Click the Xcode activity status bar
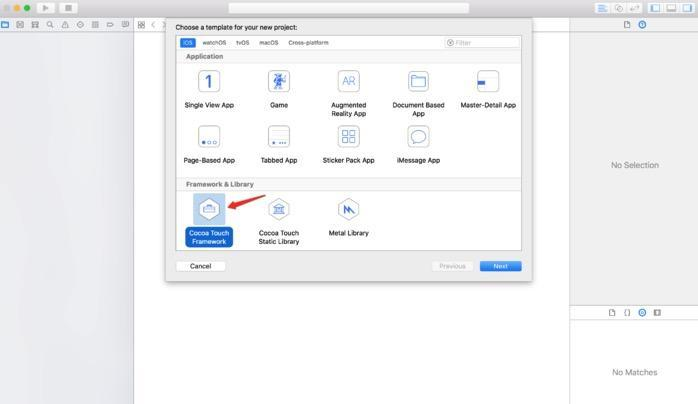This screenshot has height=404, width=698. 349,8
